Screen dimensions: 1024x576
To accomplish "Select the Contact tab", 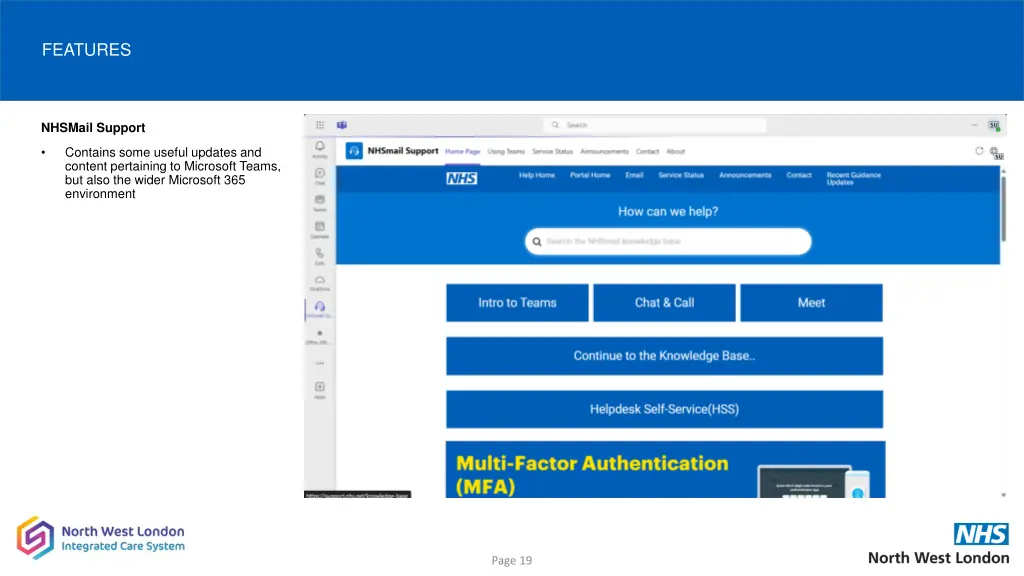I will [647, 152].
